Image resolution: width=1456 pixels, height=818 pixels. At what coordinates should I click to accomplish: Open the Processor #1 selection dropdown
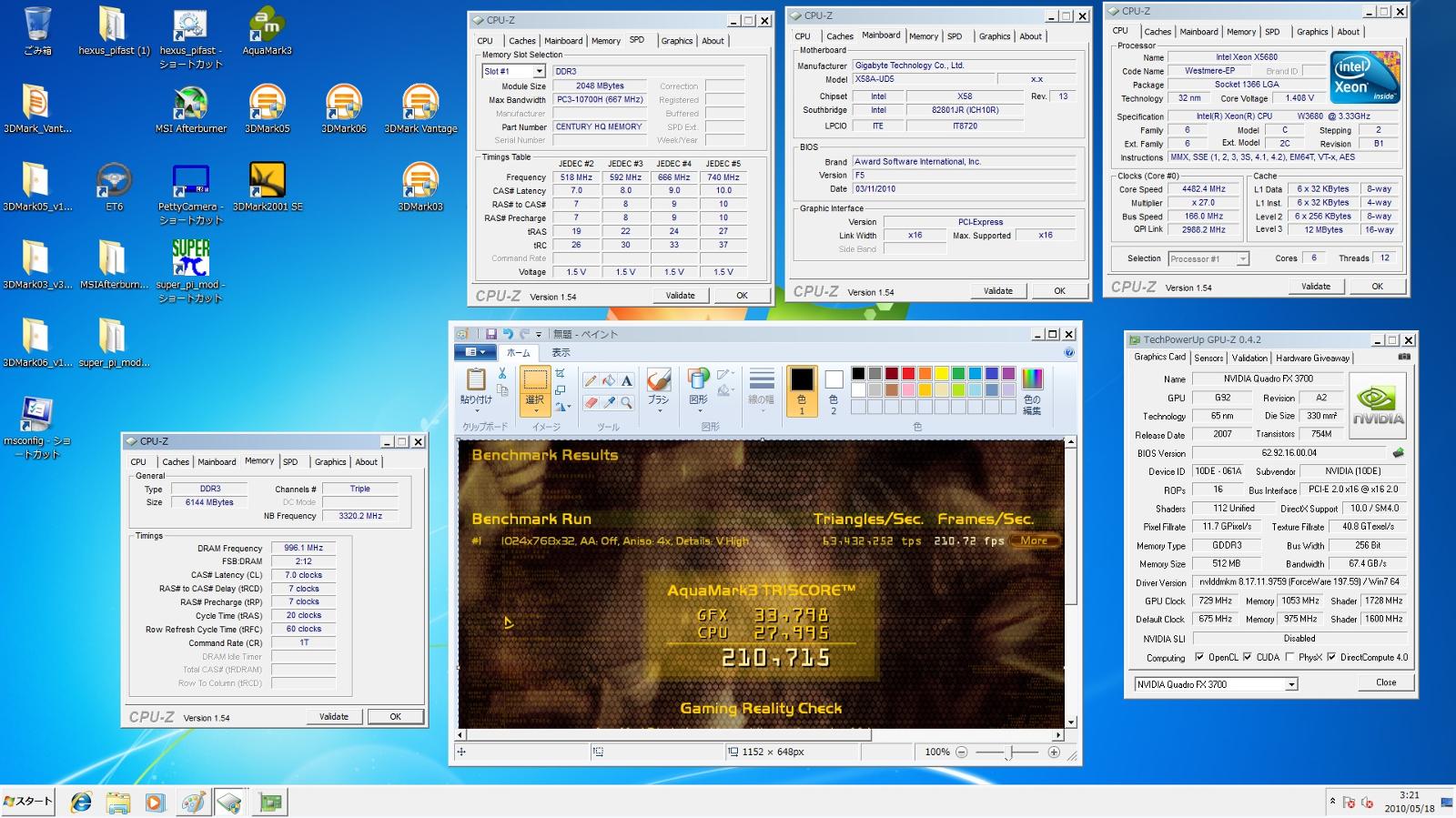point(1242,259)
